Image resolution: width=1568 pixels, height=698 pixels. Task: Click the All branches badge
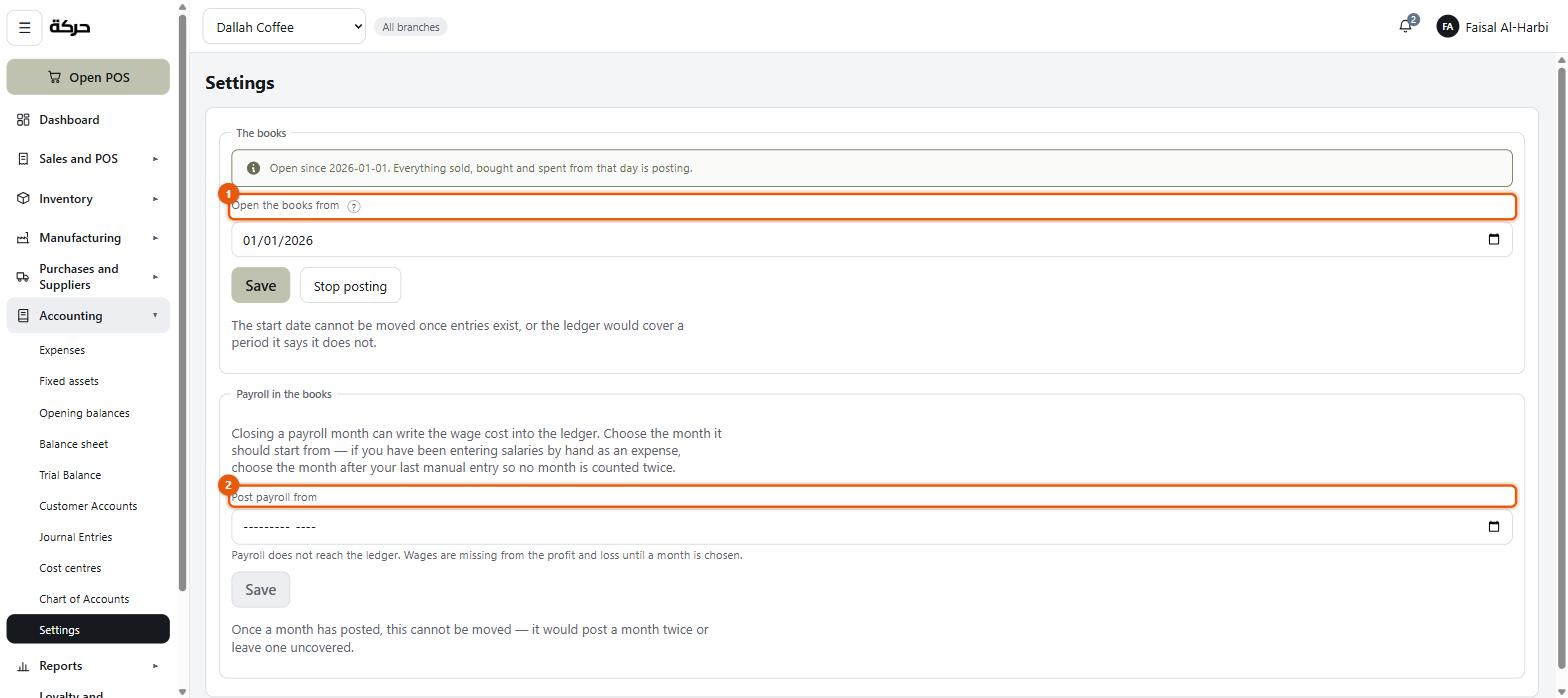[x=411, y=27]
